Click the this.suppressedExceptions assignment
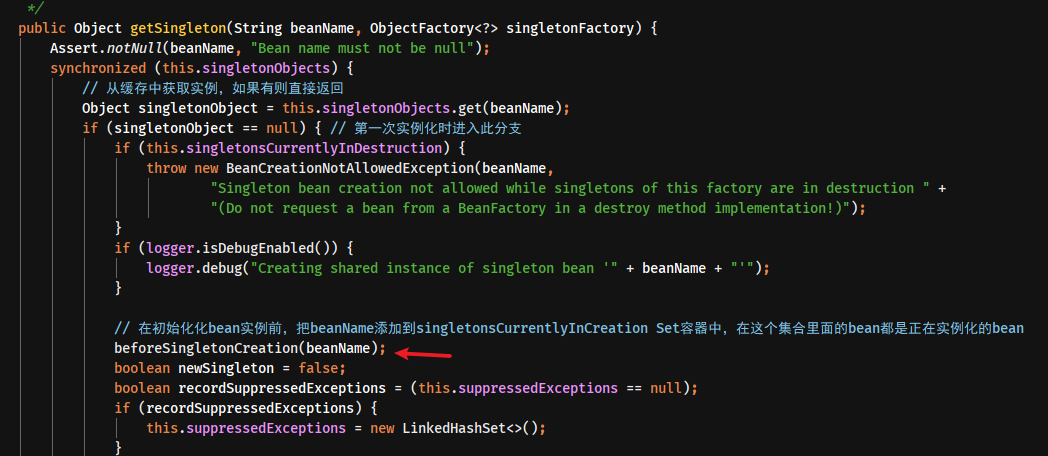Image resolution: width=1048 pixels, height=456 pixels. (346, 429)
